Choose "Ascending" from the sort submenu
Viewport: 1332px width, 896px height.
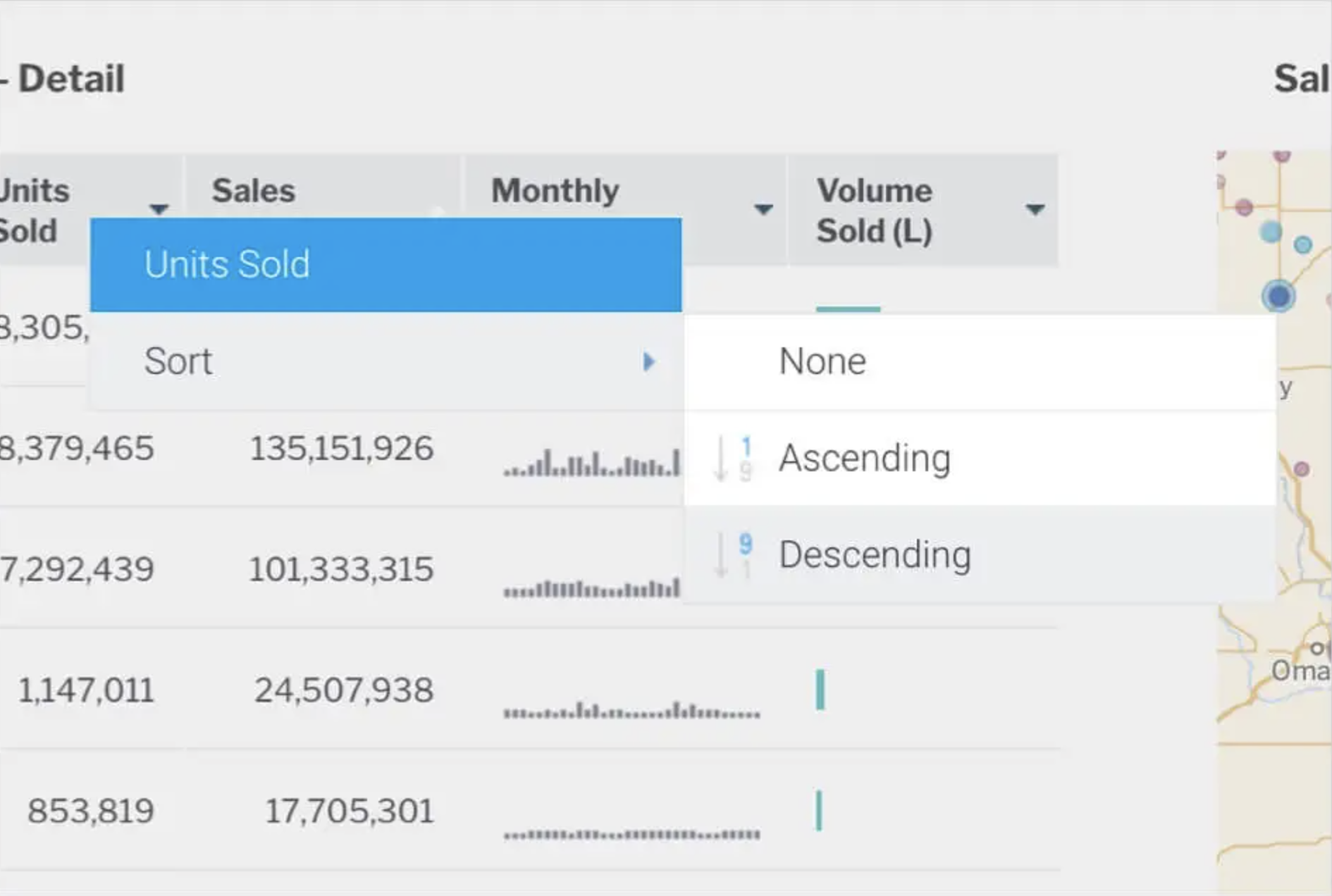coord(864,458)
